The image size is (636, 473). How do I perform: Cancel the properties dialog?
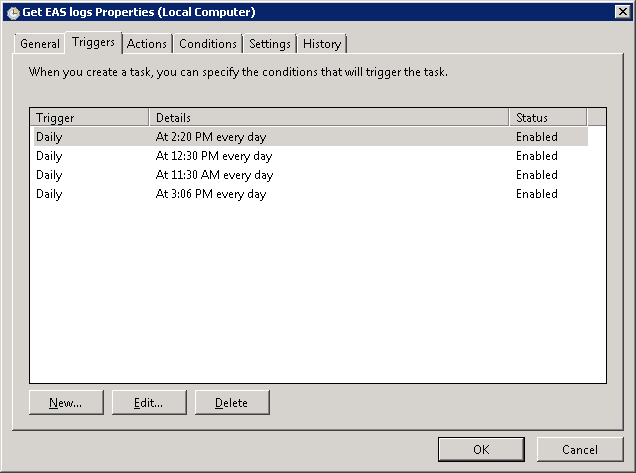point(580,449)
